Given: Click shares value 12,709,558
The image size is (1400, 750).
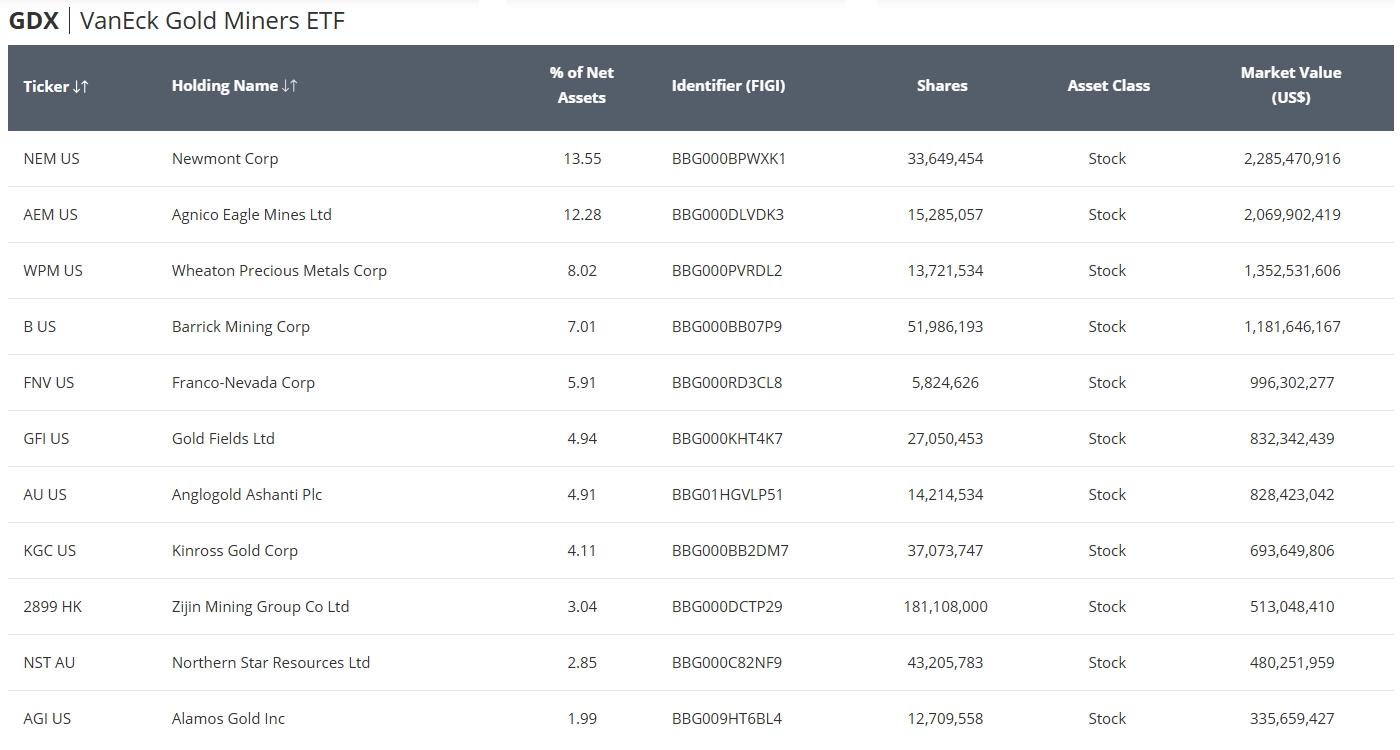Looking at the screenshot, I should pyautogui.click(x=945, y=719).
